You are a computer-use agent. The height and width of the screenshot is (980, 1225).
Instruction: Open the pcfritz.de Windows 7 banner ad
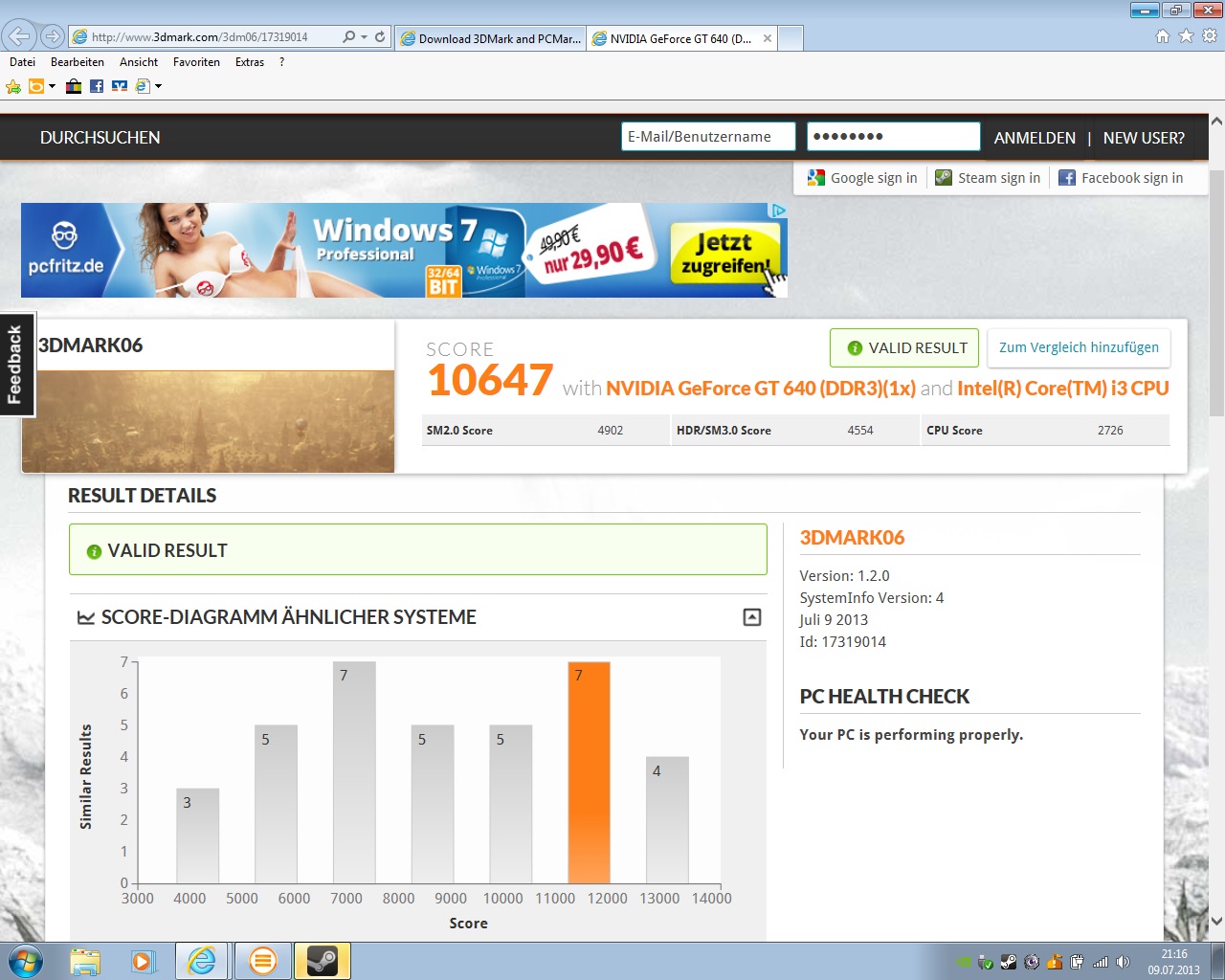click(x=404, y=250)
